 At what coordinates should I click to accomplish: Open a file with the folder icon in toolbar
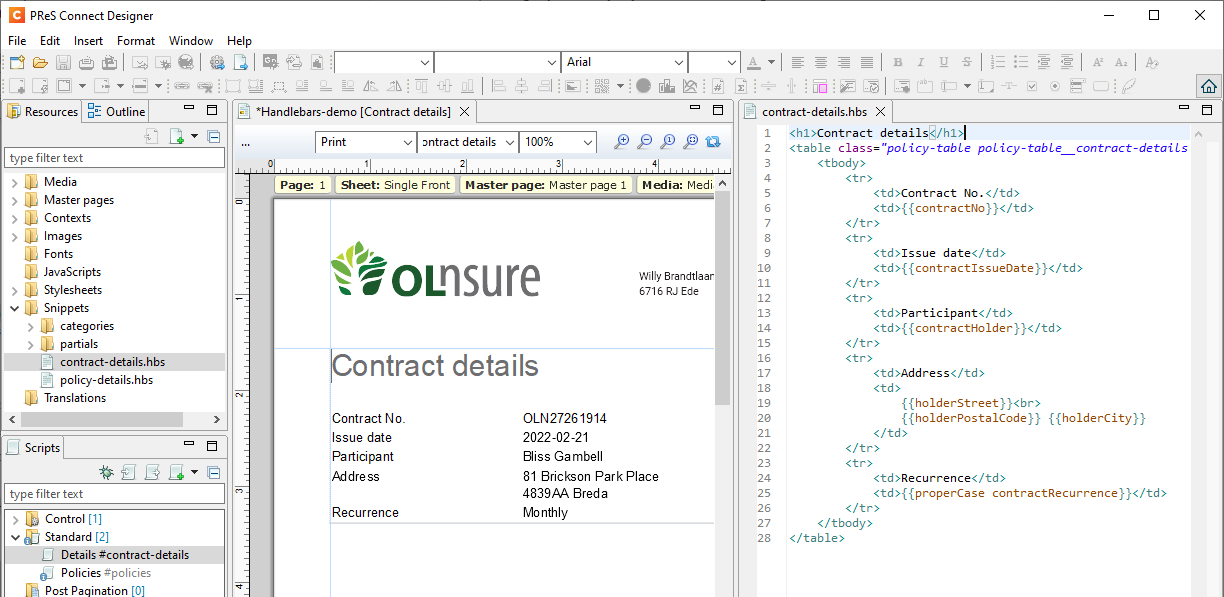pyautogui.click(x=40, y=61)
